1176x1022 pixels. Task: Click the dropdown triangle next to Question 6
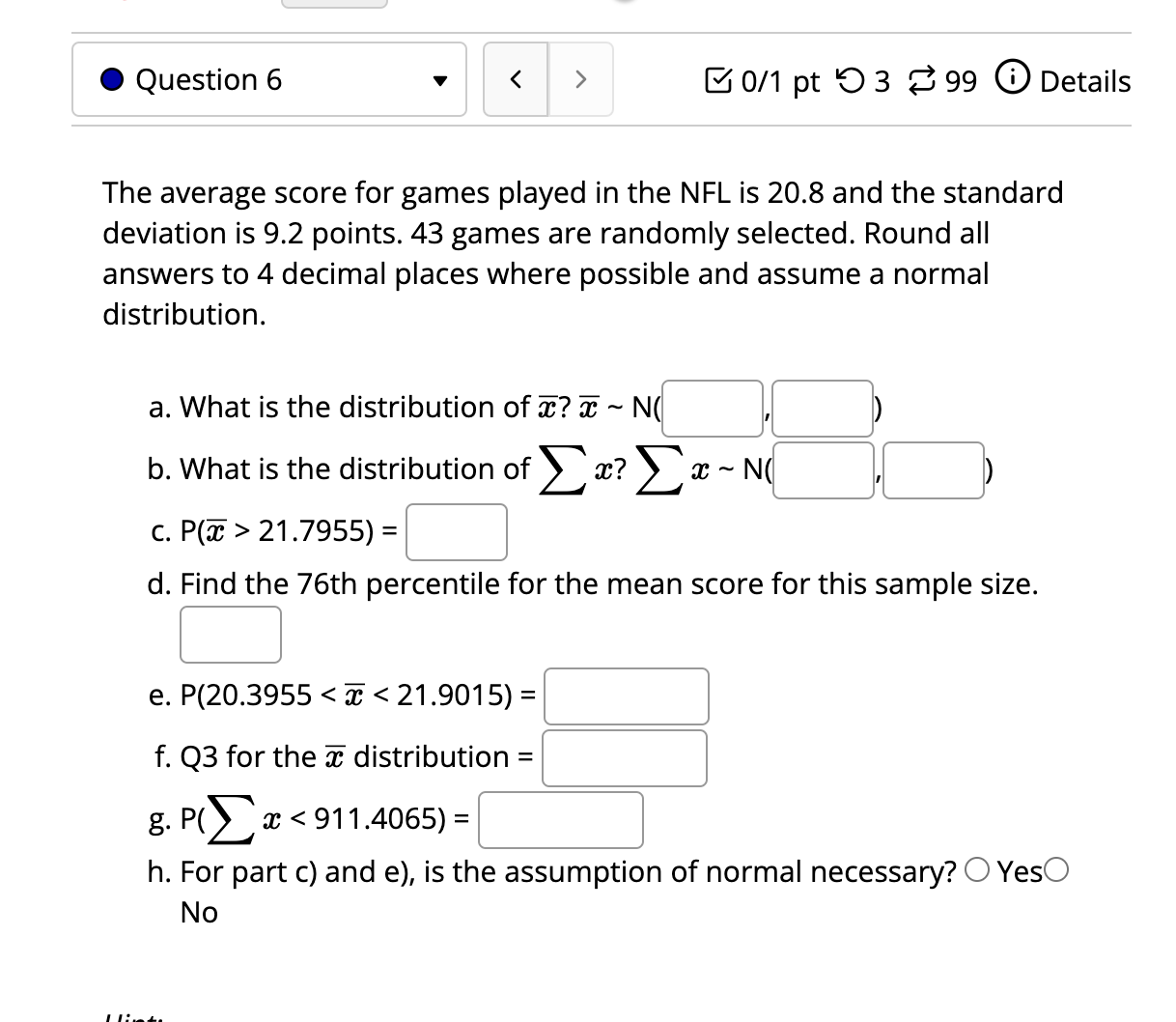[x=439, y=81]
